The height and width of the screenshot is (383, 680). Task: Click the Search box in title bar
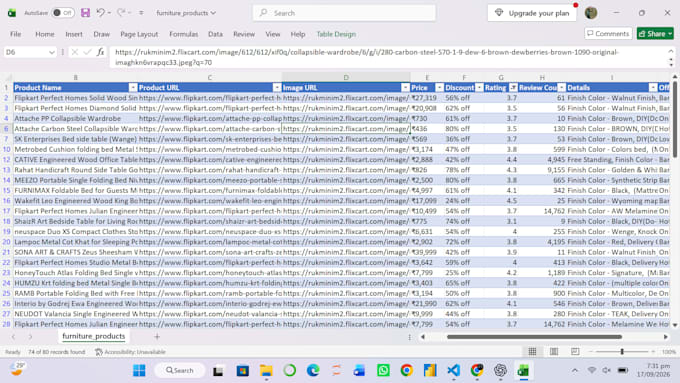point(344,13)
